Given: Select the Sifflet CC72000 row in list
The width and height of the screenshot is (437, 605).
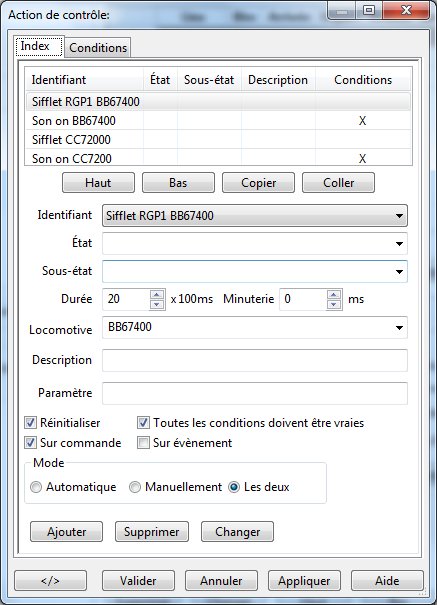Looking at the screenshot, I should [x=218, y=139].
